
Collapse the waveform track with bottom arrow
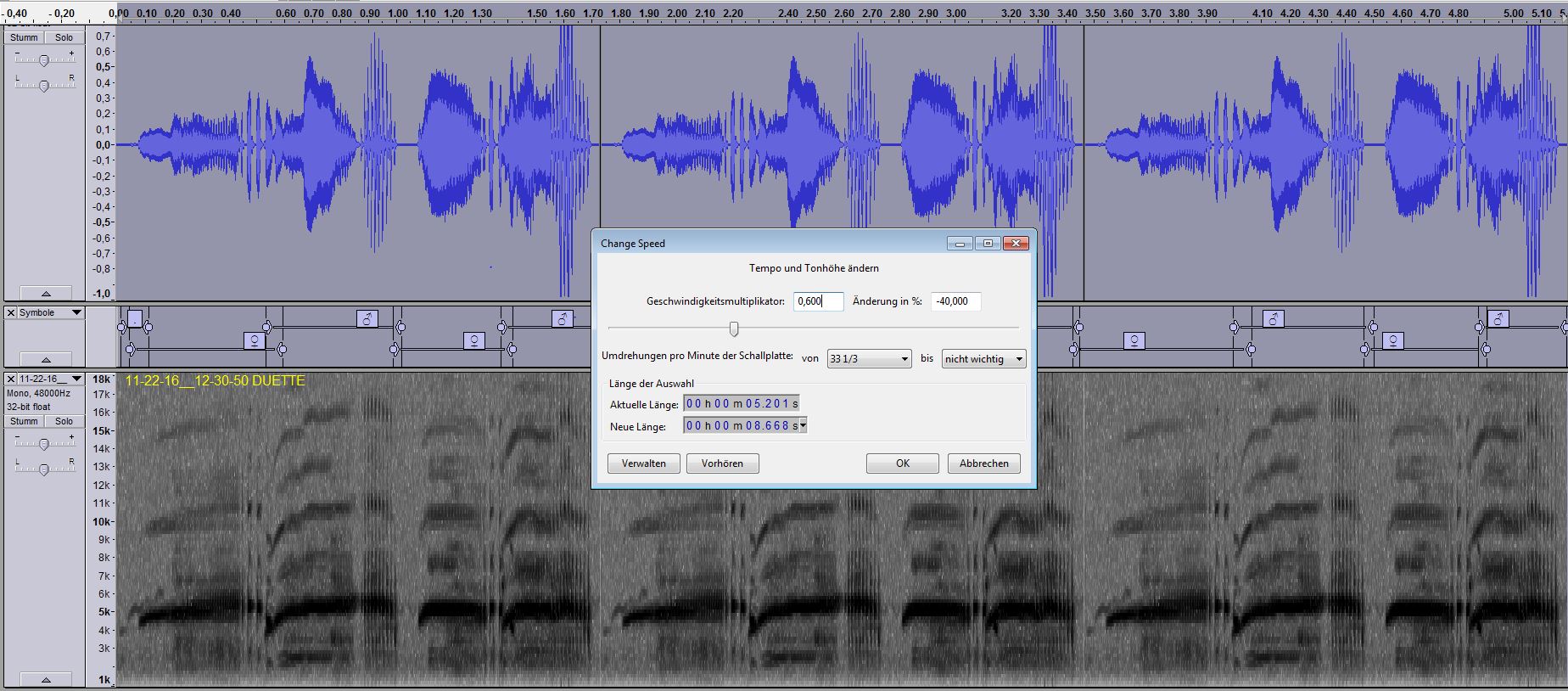(x=46, y=293)
